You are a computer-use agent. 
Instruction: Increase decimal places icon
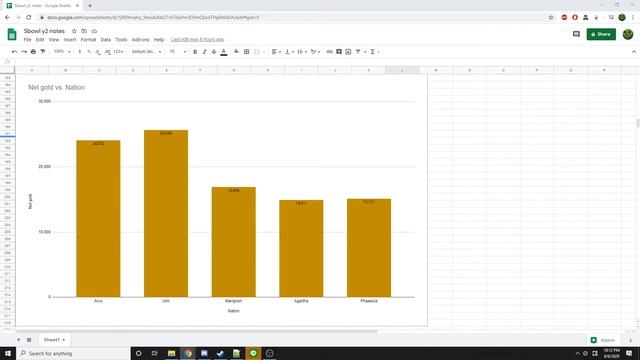[107, 52]
